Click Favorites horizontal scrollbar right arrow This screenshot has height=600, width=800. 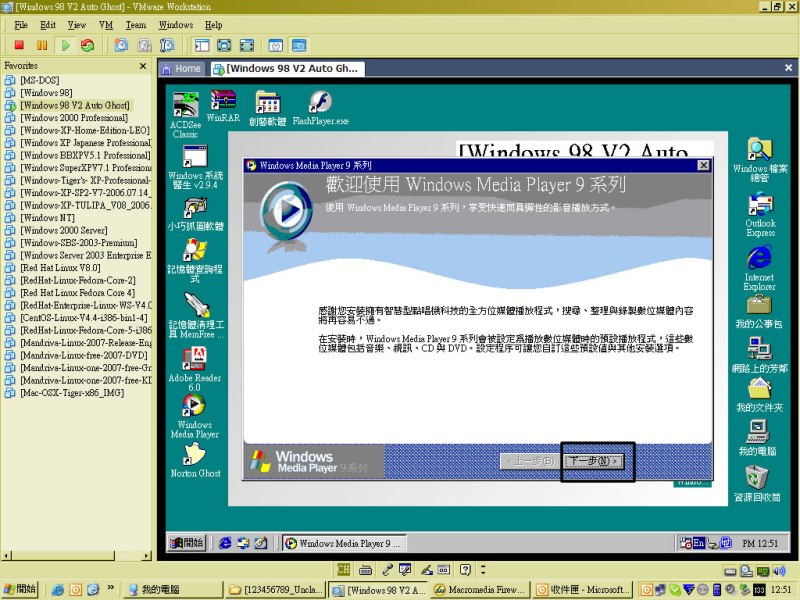click(147, 555)
